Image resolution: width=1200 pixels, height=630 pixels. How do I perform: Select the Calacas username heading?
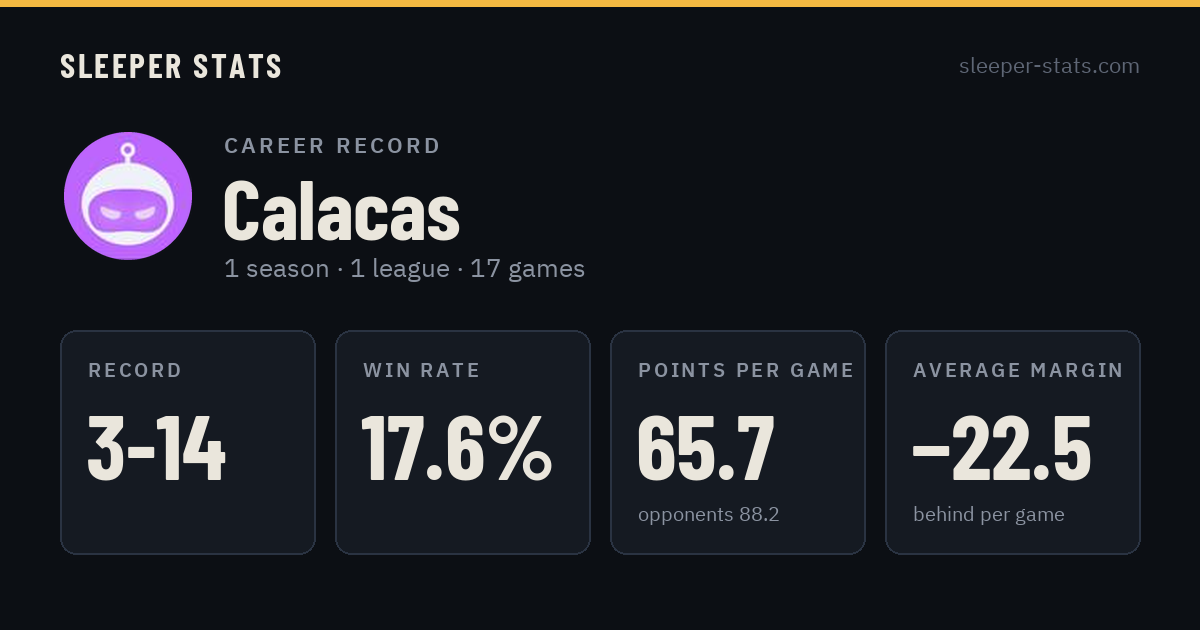pos(341,211)
